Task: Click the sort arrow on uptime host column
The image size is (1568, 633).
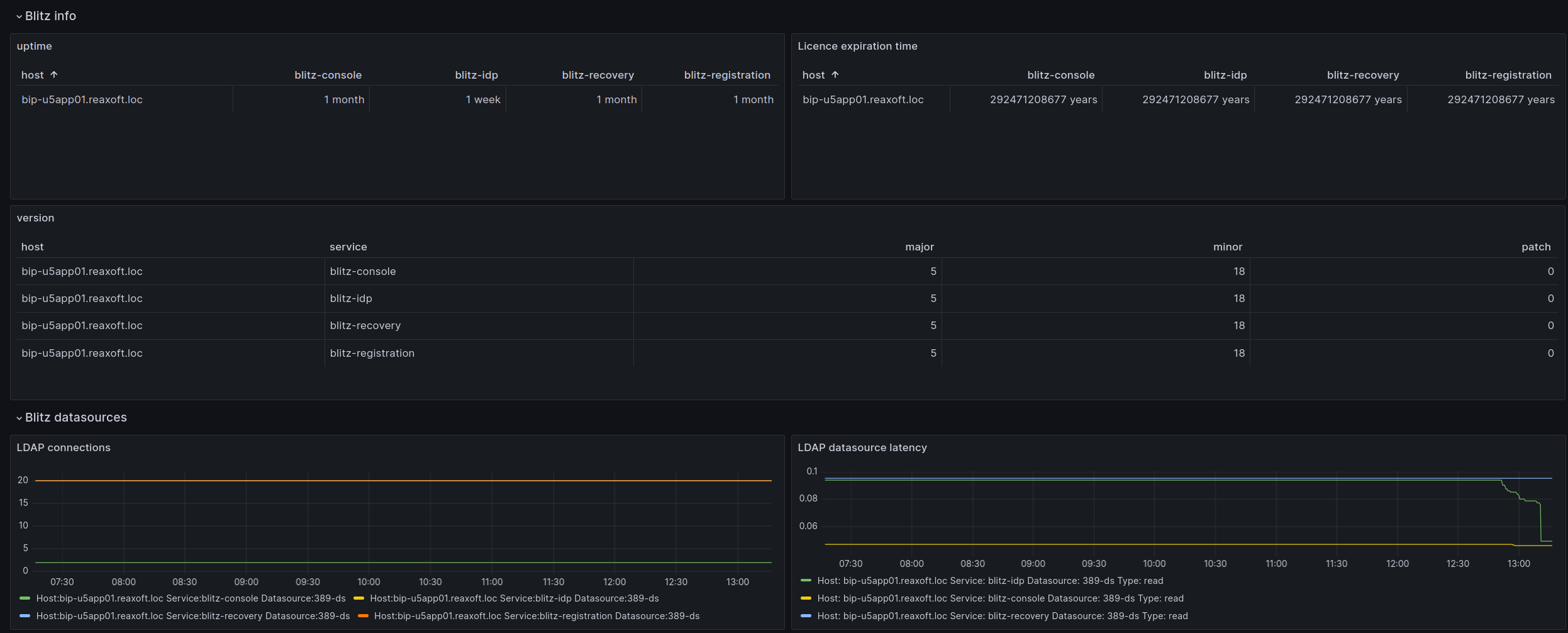Action: click(55, 74)
